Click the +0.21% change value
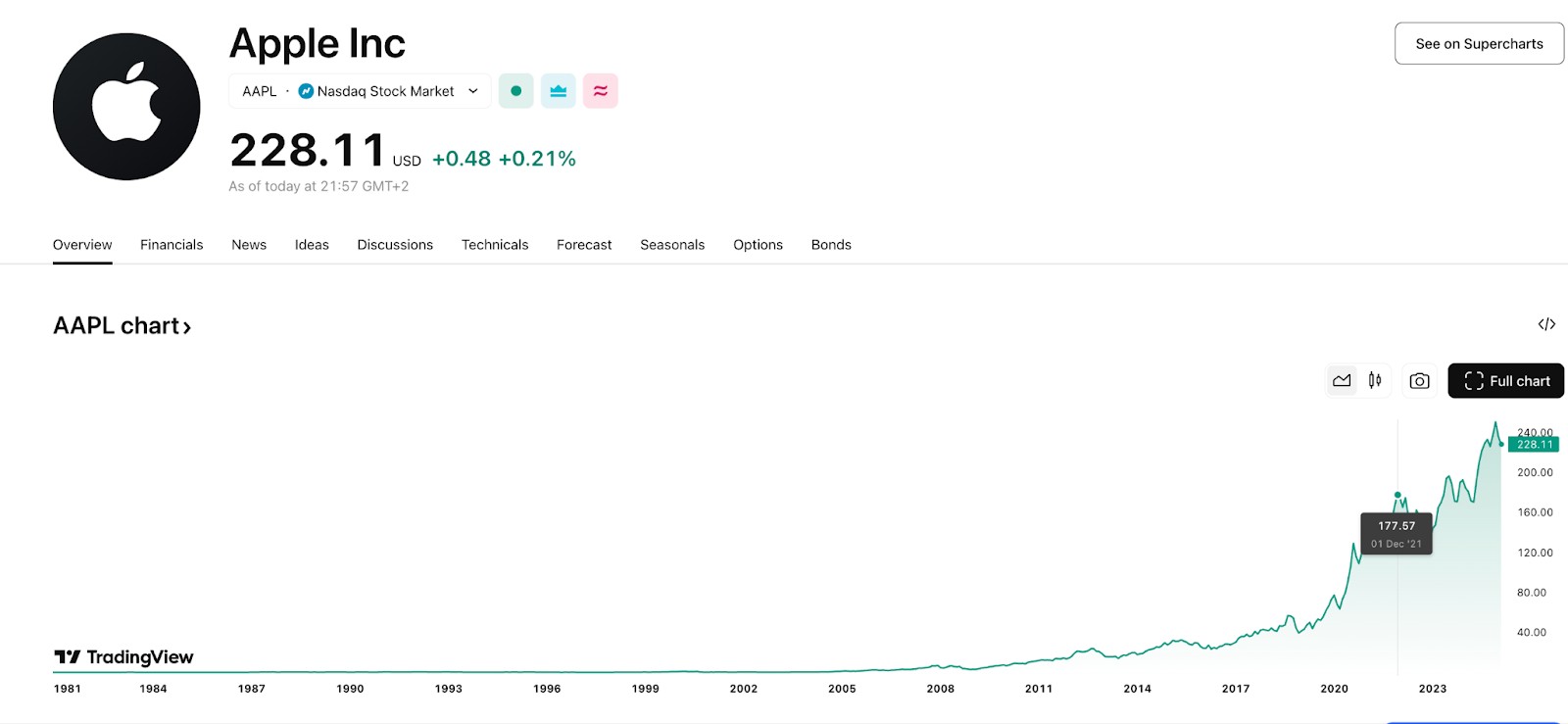The width and height of the screenshot is (1568, 724). (537, 159)
